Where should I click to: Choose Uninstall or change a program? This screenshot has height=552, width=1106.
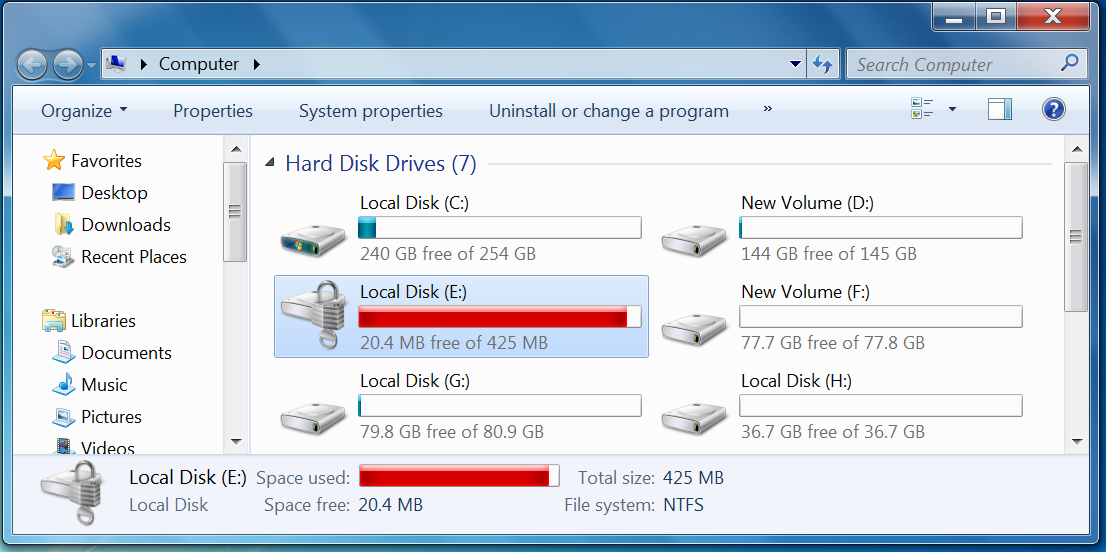(x=609, y=111)
